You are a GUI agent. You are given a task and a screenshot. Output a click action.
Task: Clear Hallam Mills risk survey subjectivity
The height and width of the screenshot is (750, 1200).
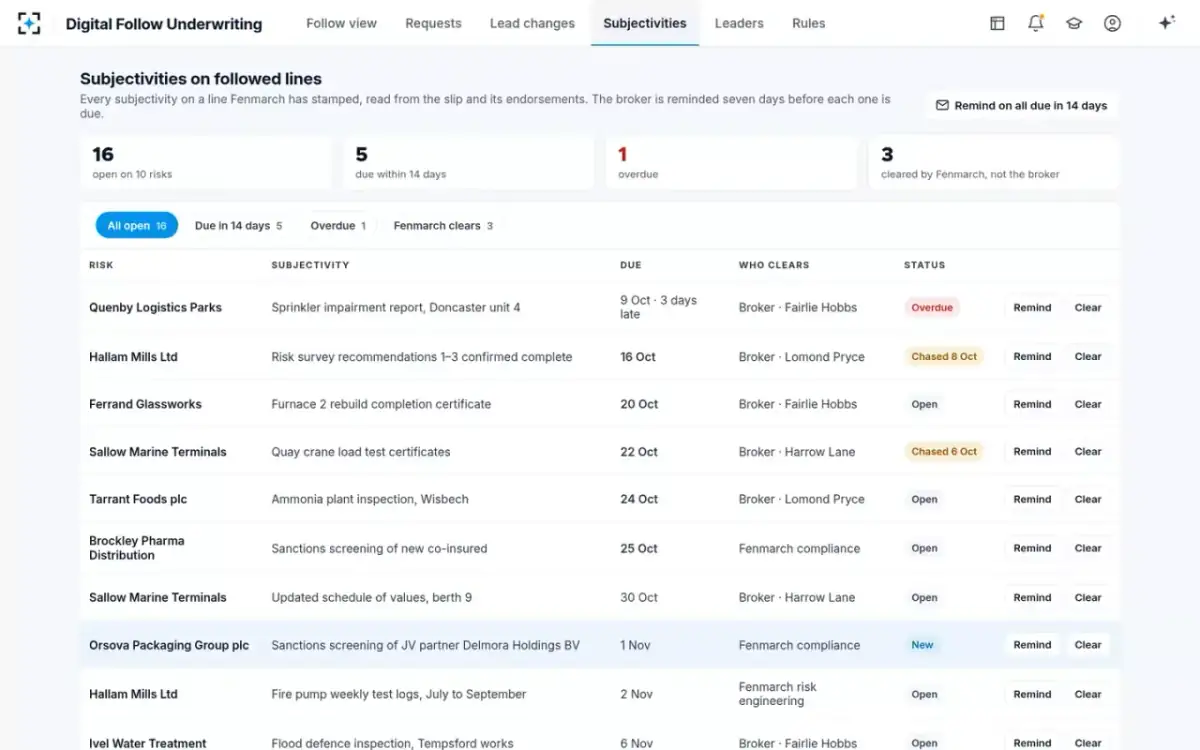(x=1088, y=357)
